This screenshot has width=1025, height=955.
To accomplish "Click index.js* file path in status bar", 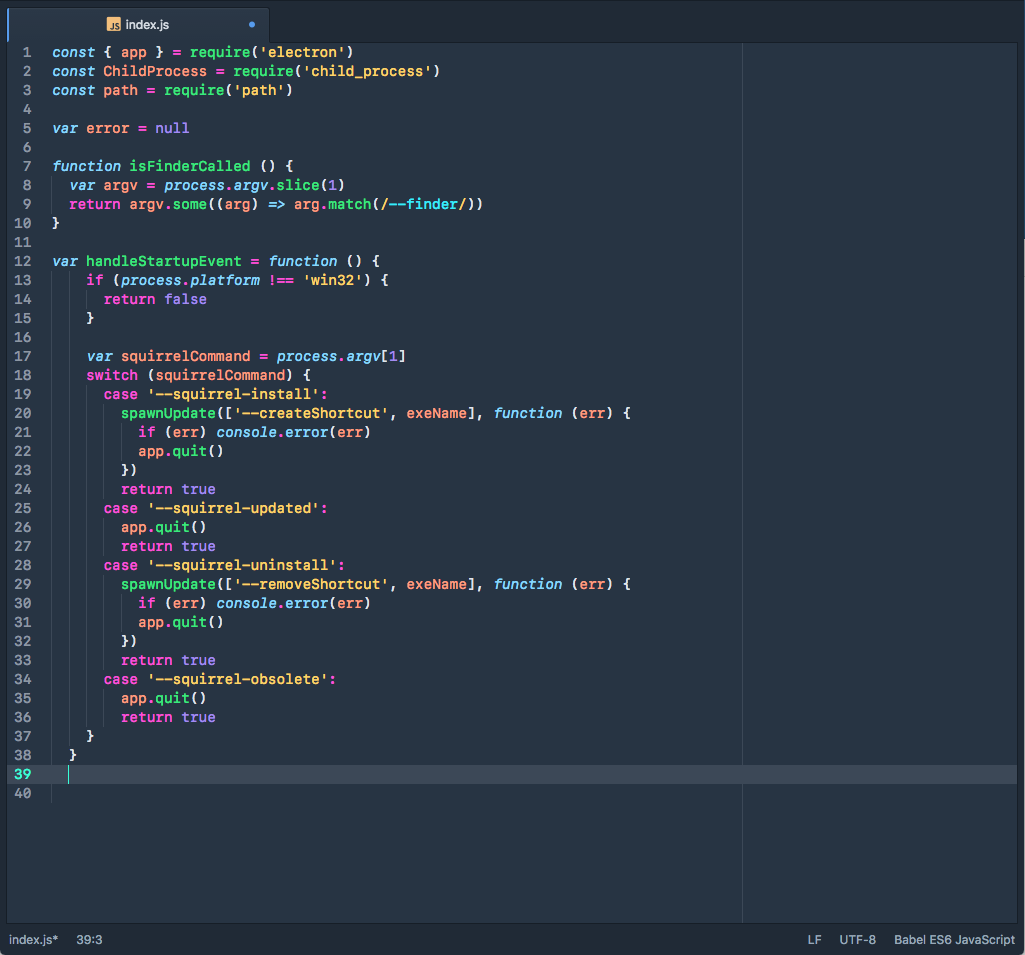I will 33,939.
